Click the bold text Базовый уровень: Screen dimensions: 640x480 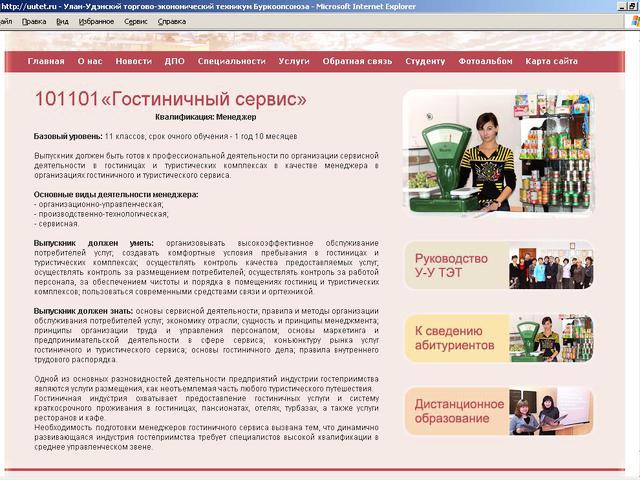[68, 136]
